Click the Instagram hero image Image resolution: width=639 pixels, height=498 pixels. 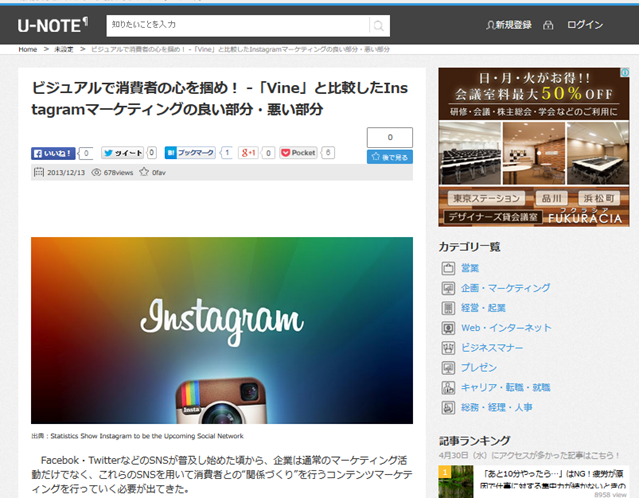(x=222, y=331)
